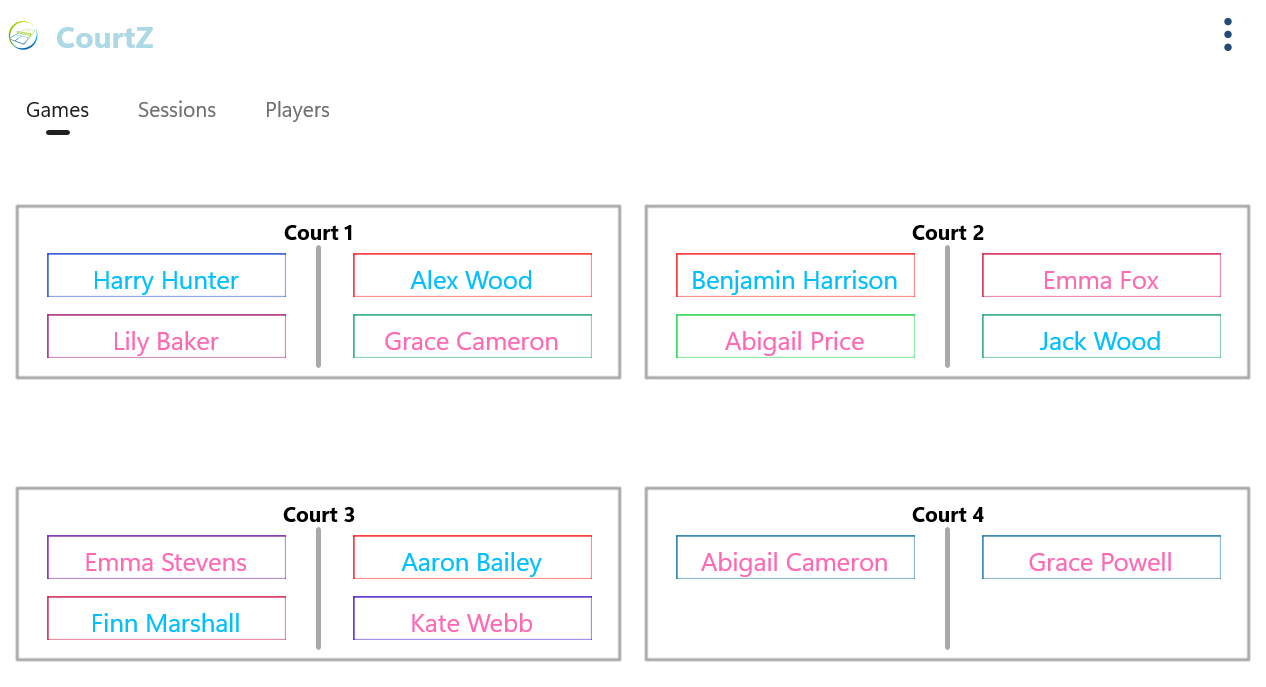Image resolution: width=1266 pixels, height=687 pixels.
Task: Select Grace Powell player card
Action: pos(1101,558)
